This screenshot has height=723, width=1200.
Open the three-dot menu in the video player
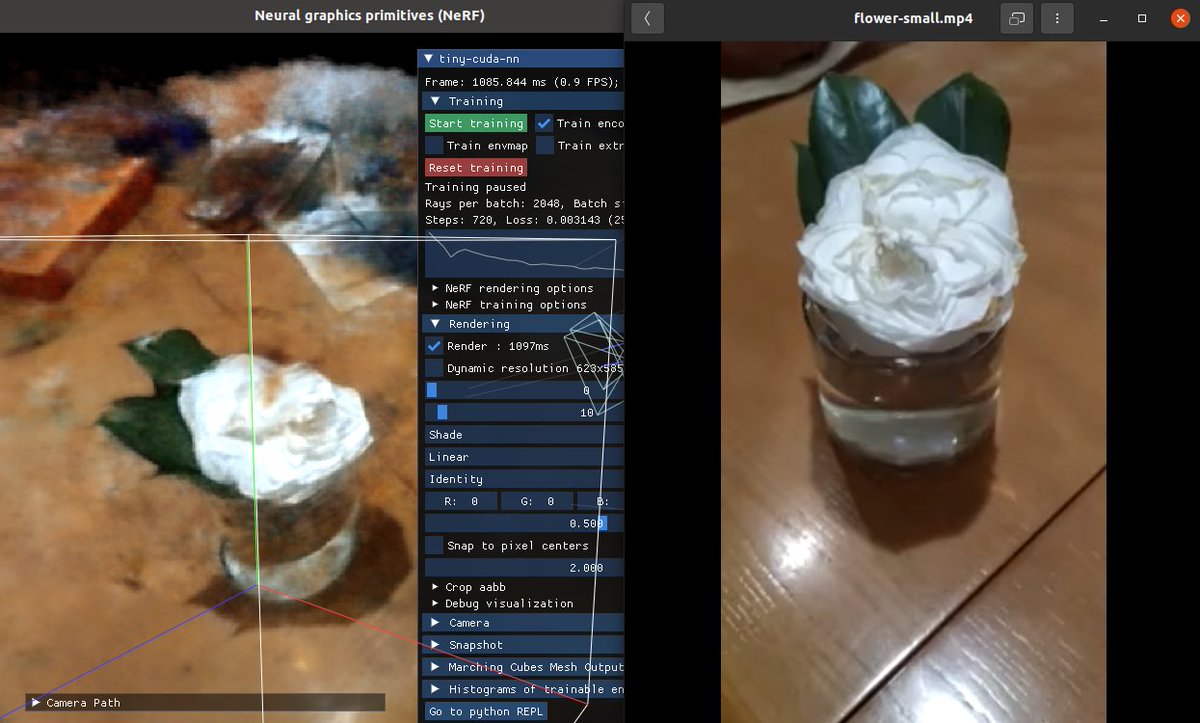[x=1057, y=17]
